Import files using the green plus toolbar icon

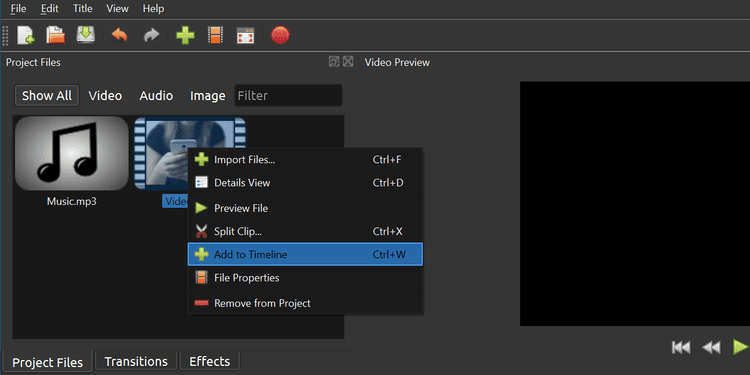click(x=185, y=35)
